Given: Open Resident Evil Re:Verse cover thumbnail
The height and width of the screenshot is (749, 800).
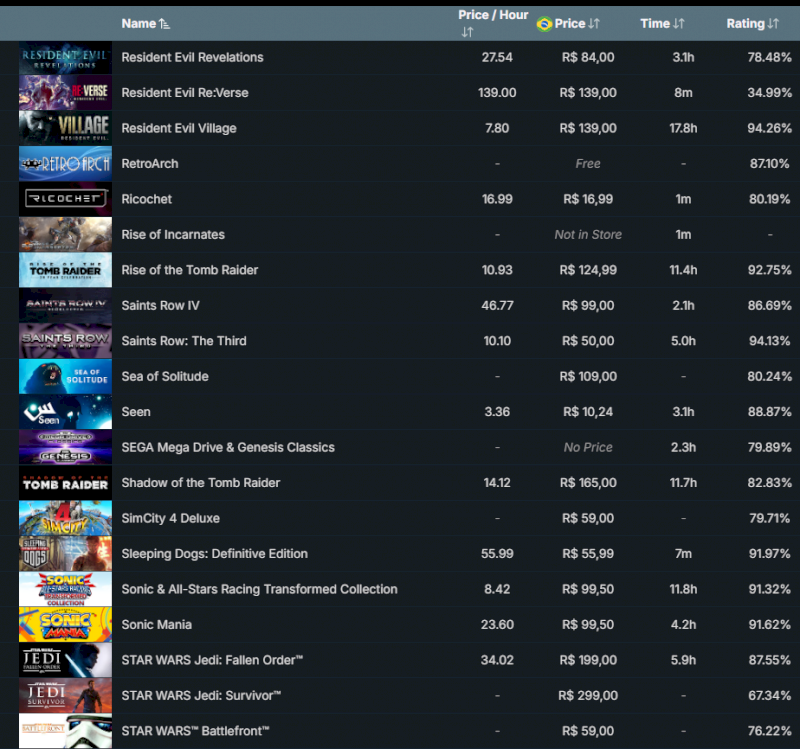Looking at the screenshot, I should 65,93.
